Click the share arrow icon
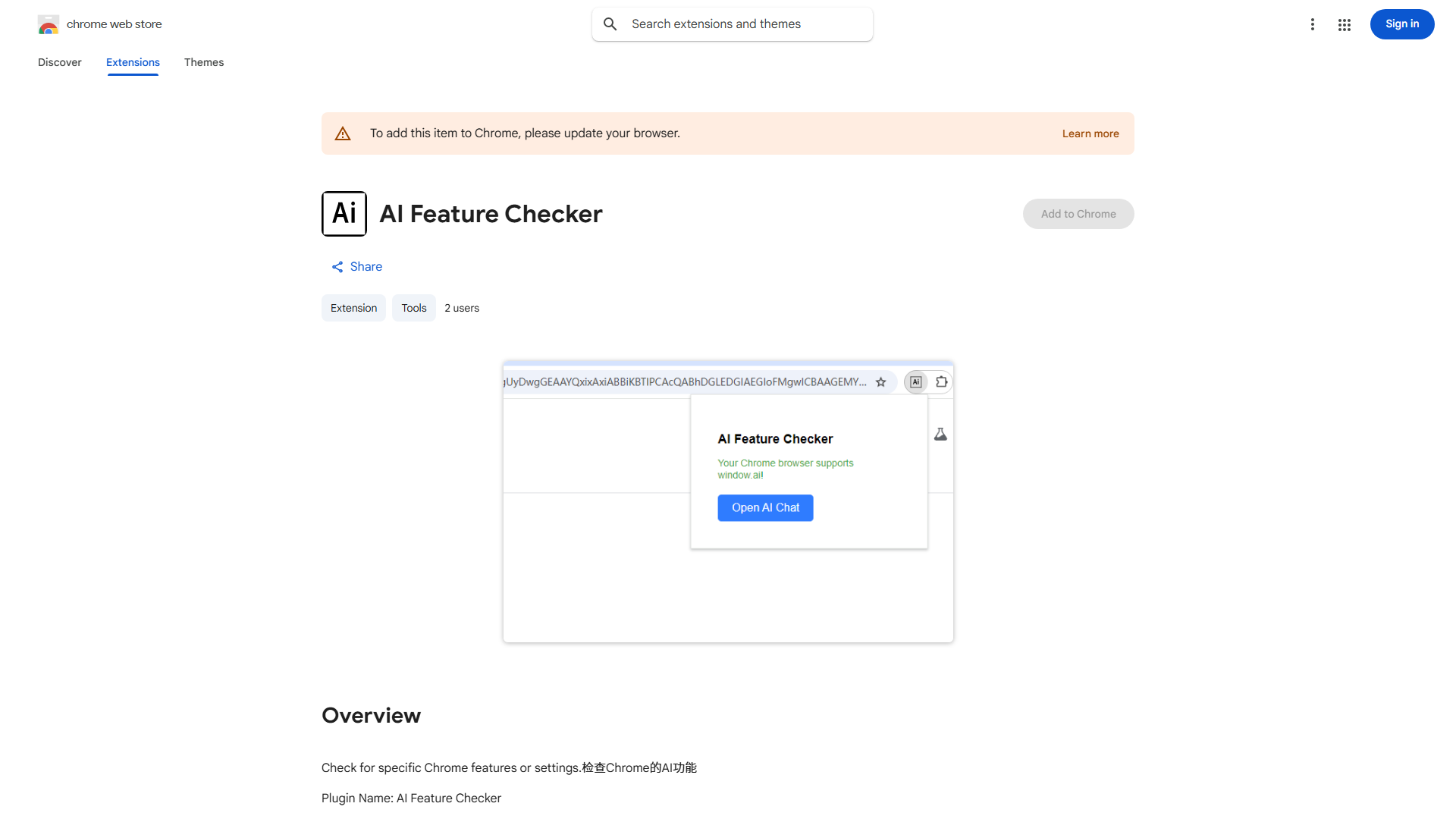Screen dimensions: 1456x819 click(x=337, y=266)
